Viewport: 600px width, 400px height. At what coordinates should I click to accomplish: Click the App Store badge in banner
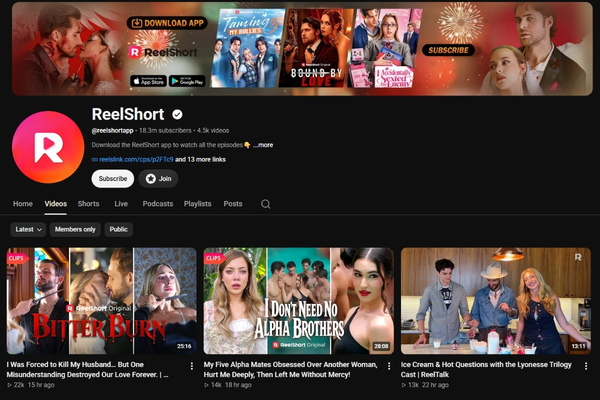(148, 81)
